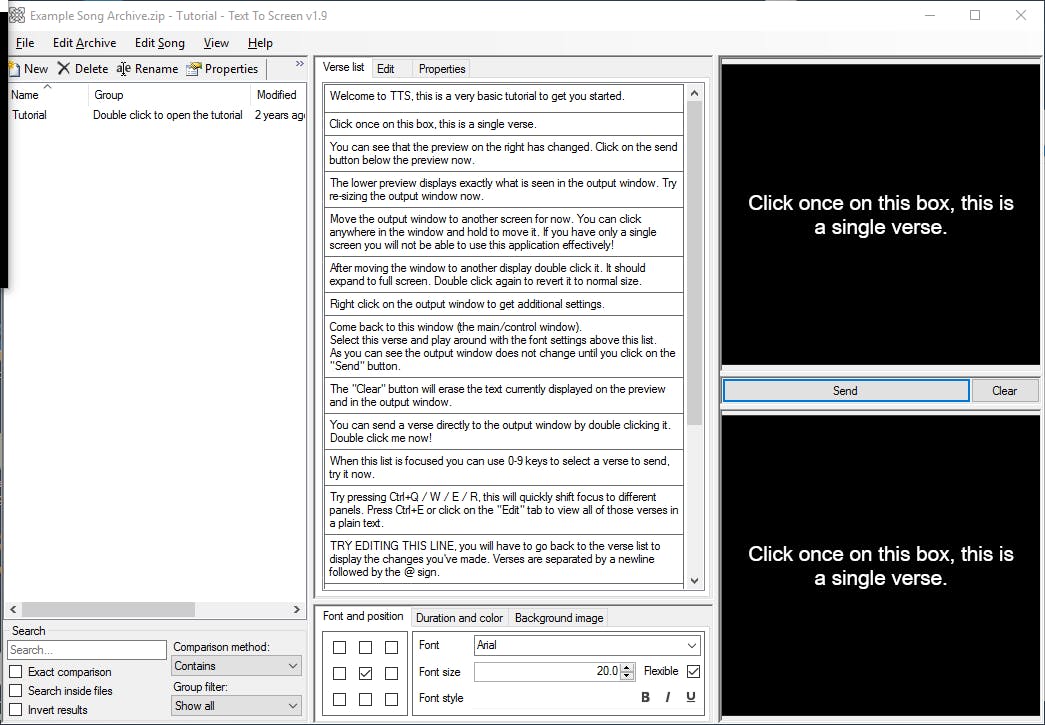Viewport: 1045px width, 725px height.
Task: Enable the Search inside files checkbox
Action: tap(16, 691)
